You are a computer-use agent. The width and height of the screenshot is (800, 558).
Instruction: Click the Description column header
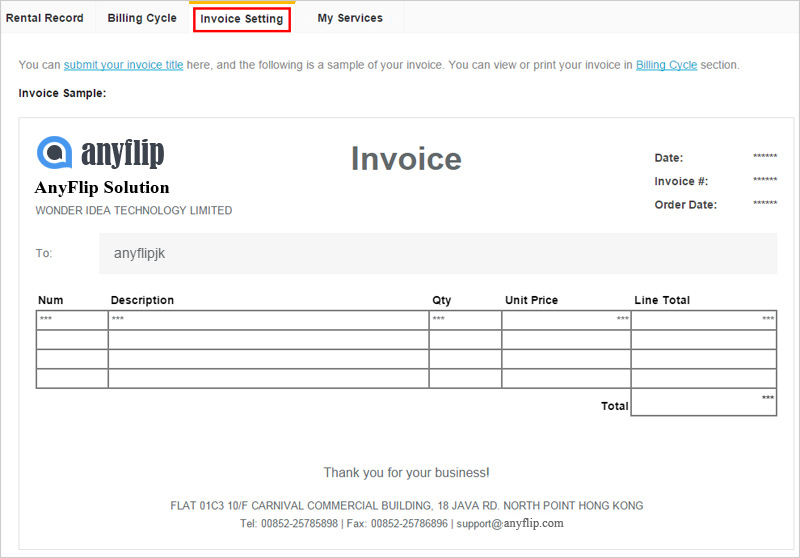[142, 300]
